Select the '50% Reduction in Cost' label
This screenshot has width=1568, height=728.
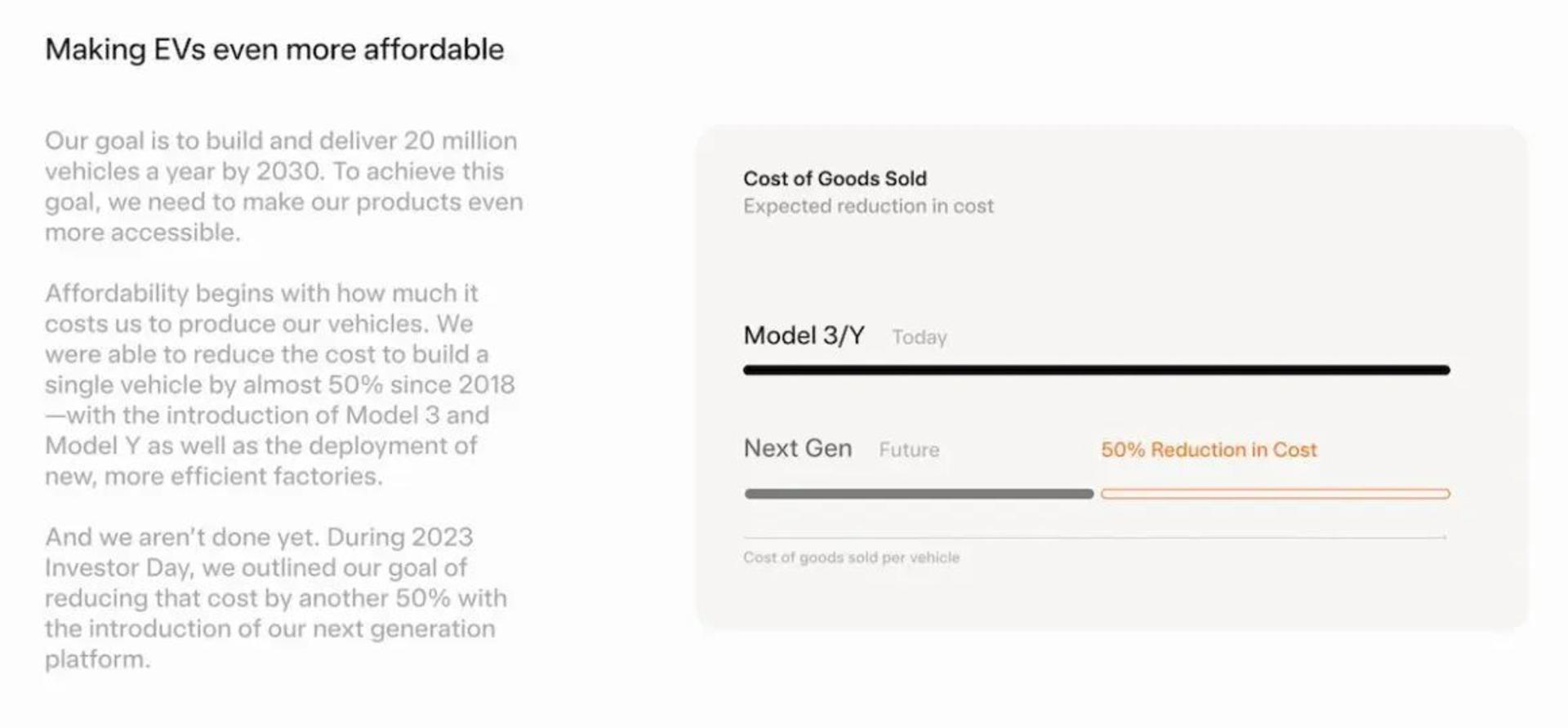[1209, 450]
